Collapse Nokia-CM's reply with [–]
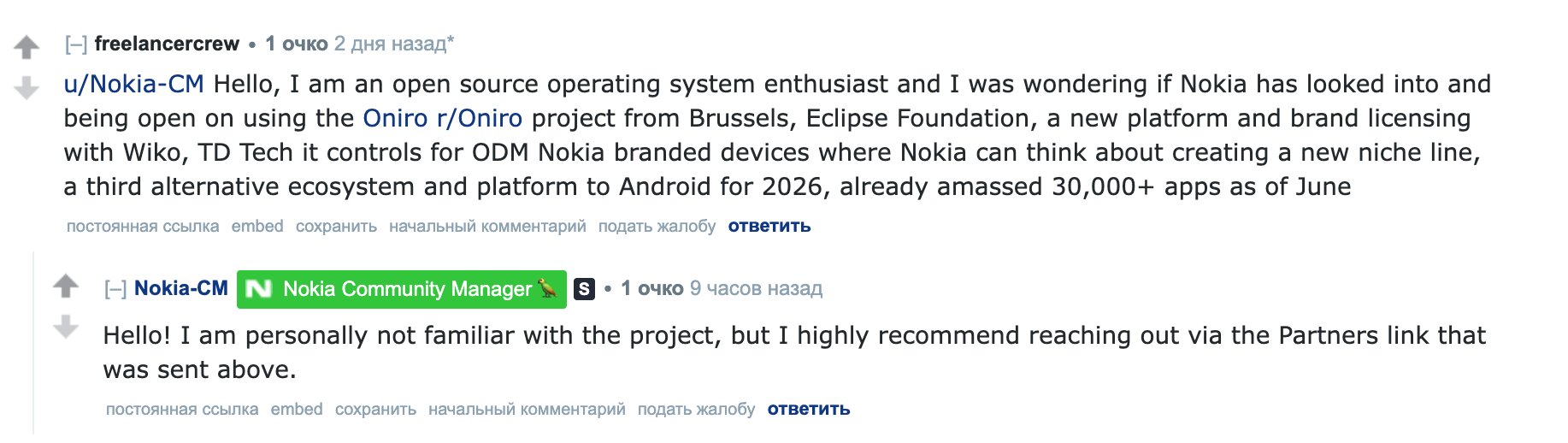This screenshot has height=443, width=1568. coord(115,289)
